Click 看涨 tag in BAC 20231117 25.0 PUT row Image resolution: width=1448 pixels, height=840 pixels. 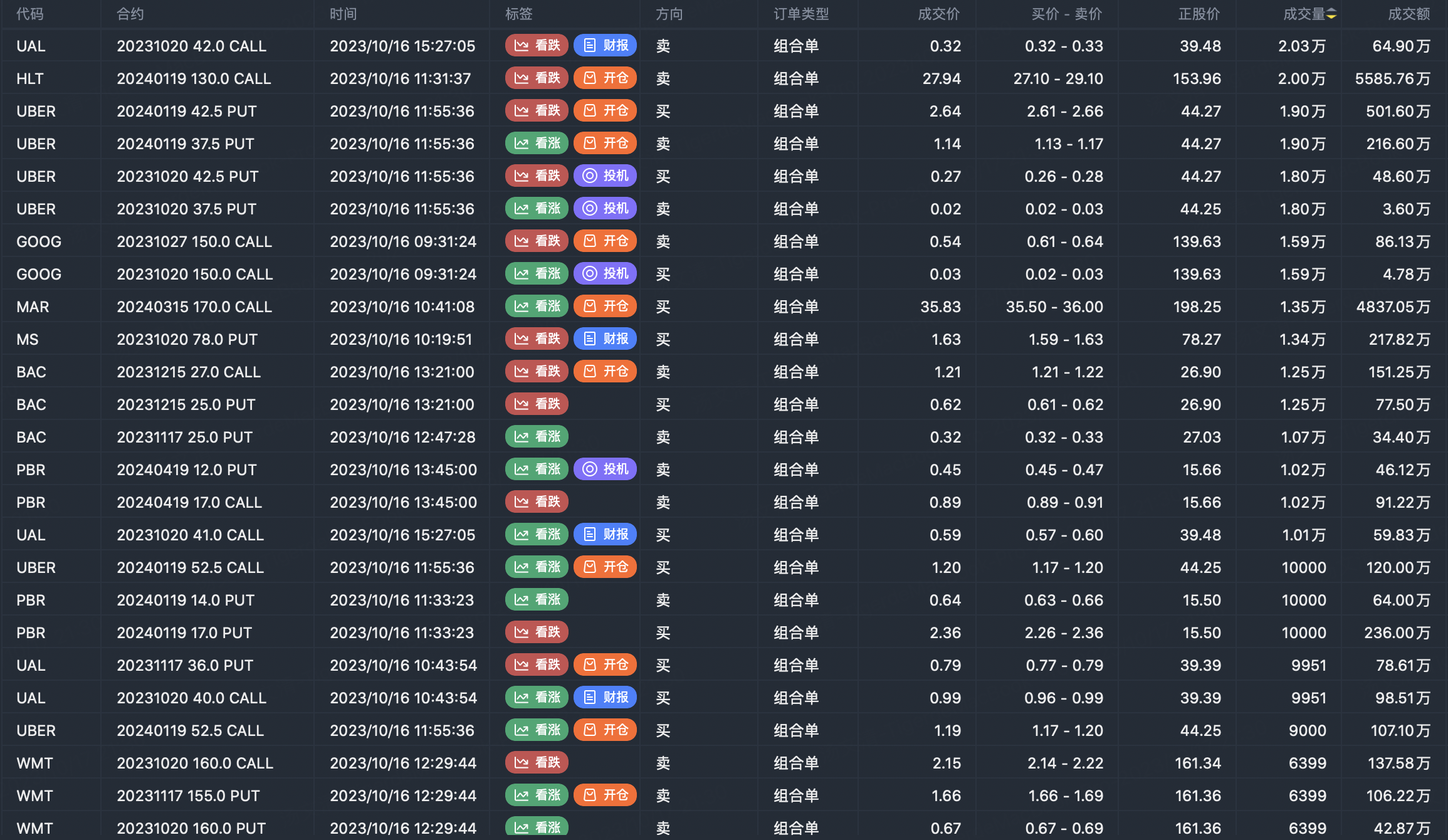point(537,436)
